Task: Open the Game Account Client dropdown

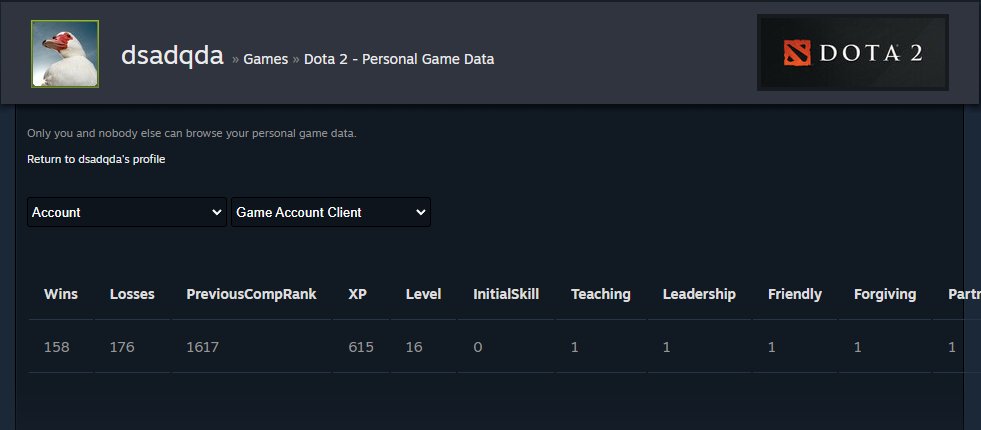Action: (331, 212)
